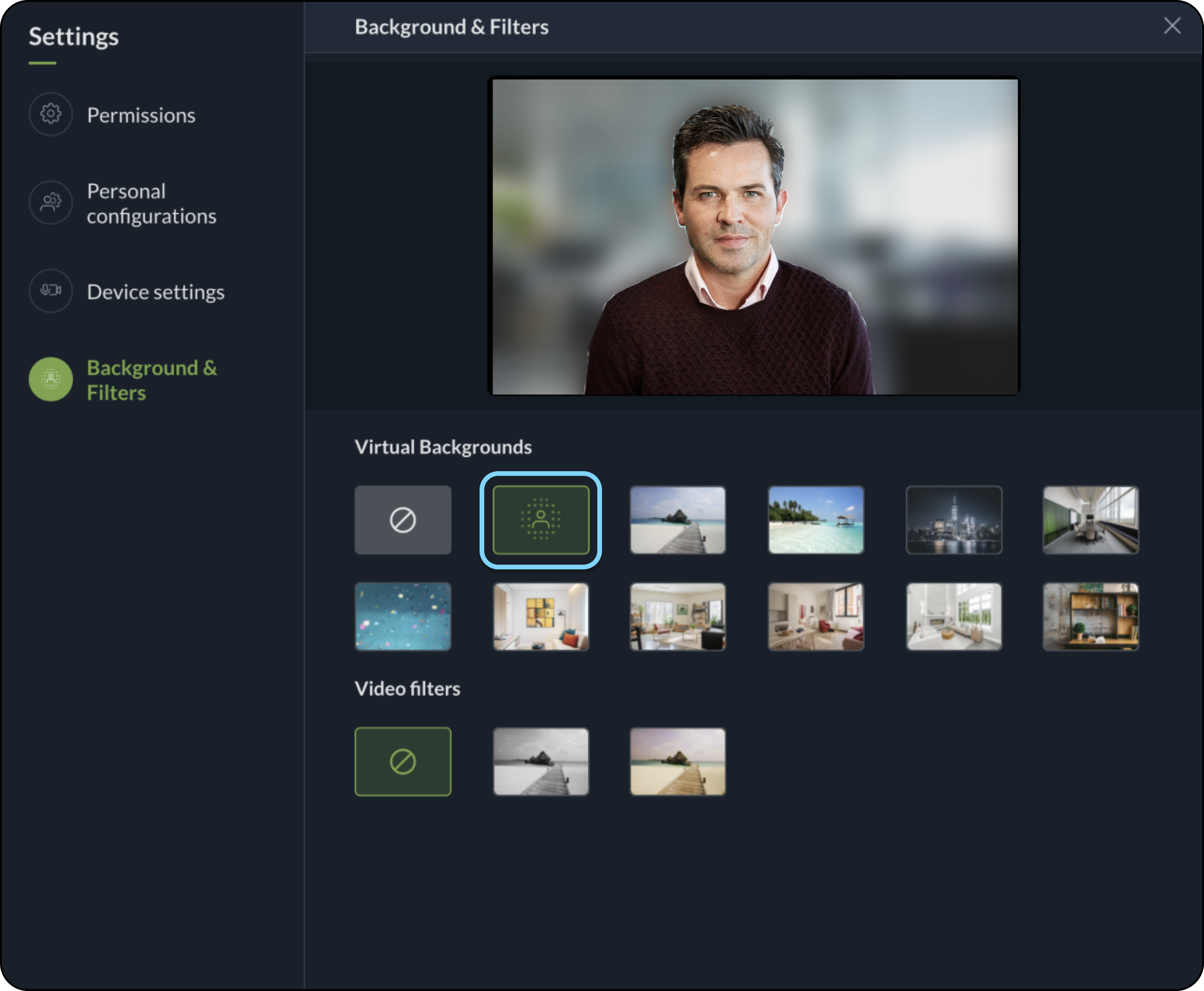Choose the room with yellow wall art
The image size is (1204, 991).
click(540, 616)
